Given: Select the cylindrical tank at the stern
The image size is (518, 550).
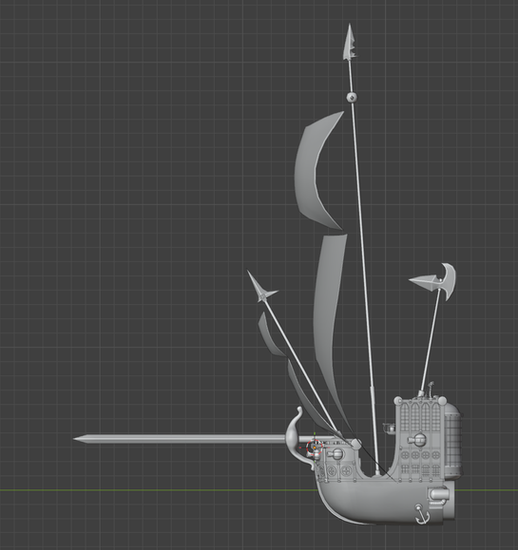Looking at the screenshot, I should pyautogui.click(x=454, y=440).
